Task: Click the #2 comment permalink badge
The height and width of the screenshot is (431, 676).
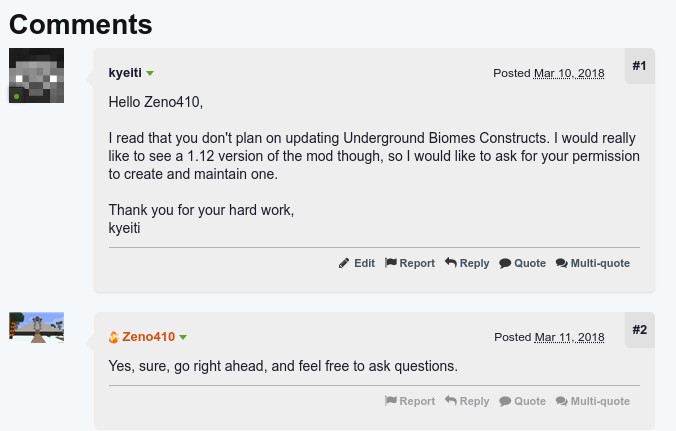Action: click(640, 330)
